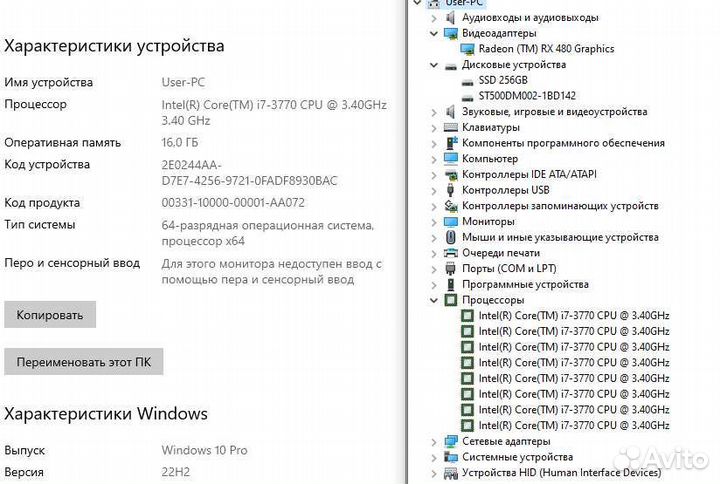Select the first i7-3770 processor entry
The height and width of the screenshot is (484, 720).
tap(574, 315)
